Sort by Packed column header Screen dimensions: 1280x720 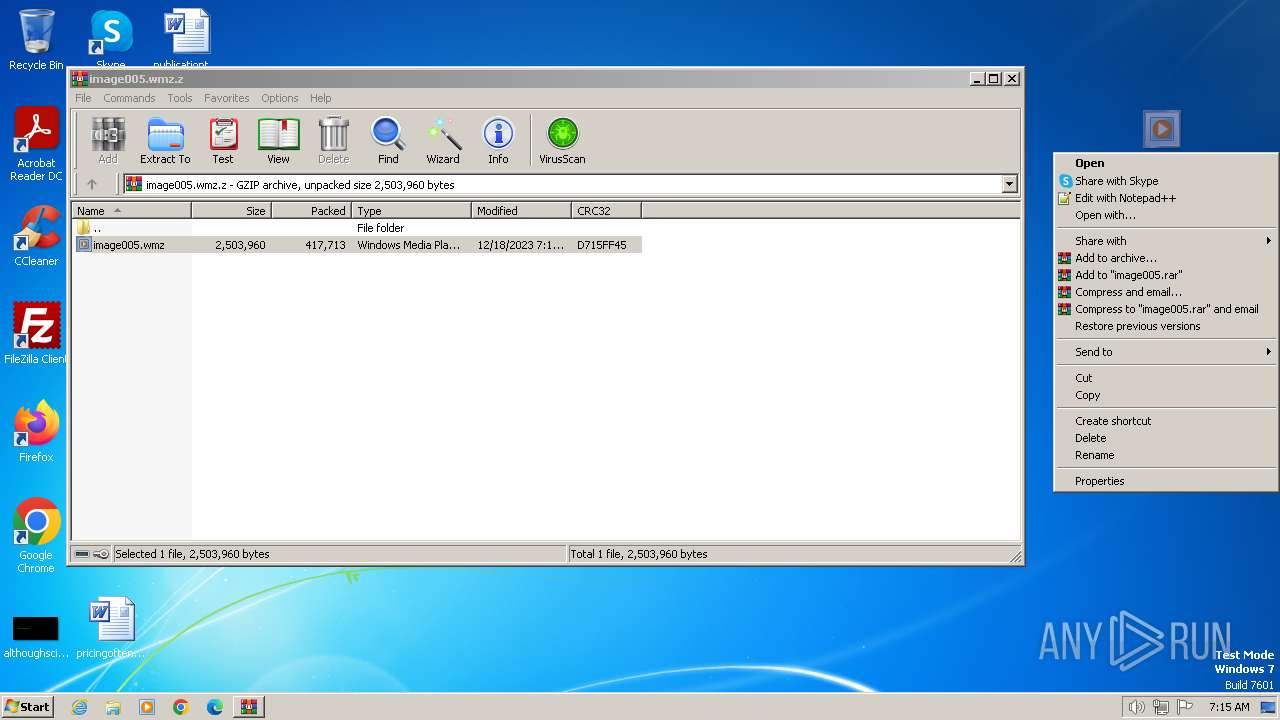tap(312, 211)
